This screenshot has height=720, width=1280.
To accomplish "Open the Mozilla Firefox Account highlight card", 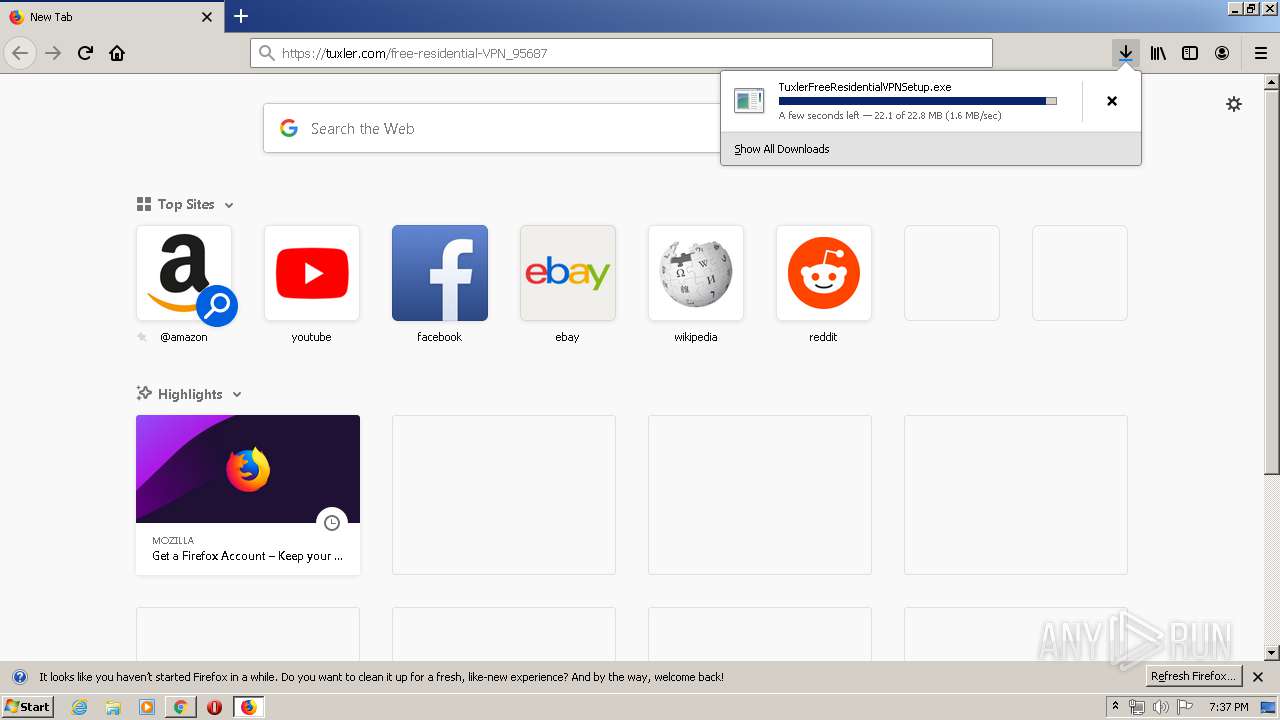I will (248, 495).
